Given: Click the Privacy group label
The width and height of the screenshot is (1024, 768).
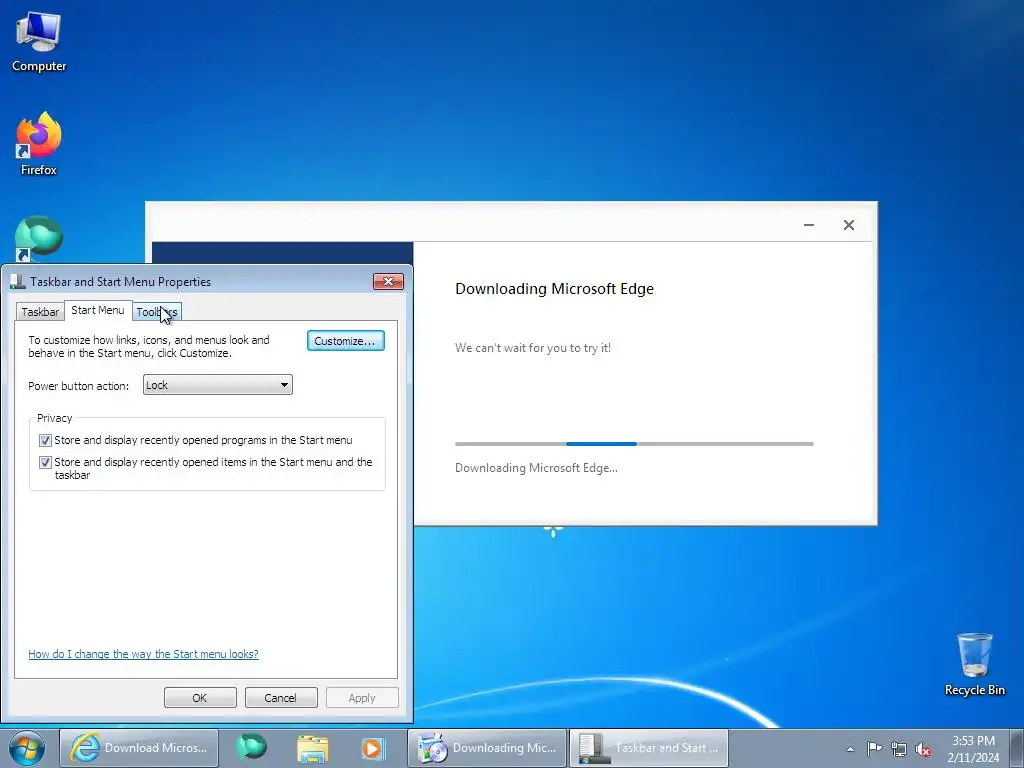Looking at the screenshot, I should 54,418.
